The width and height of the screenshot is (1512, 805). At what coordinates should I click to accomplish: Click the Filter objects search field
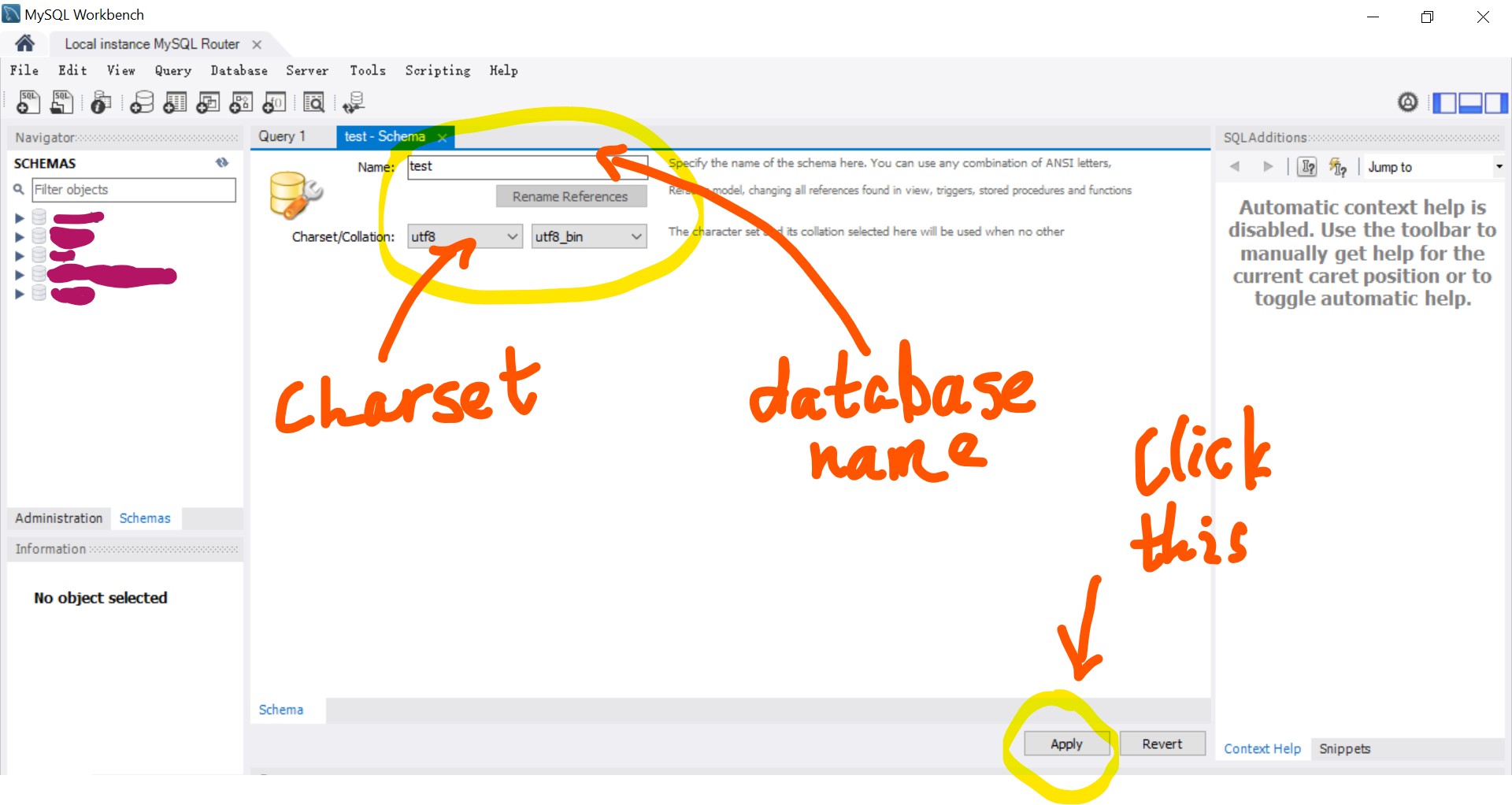tap(133, 189)
